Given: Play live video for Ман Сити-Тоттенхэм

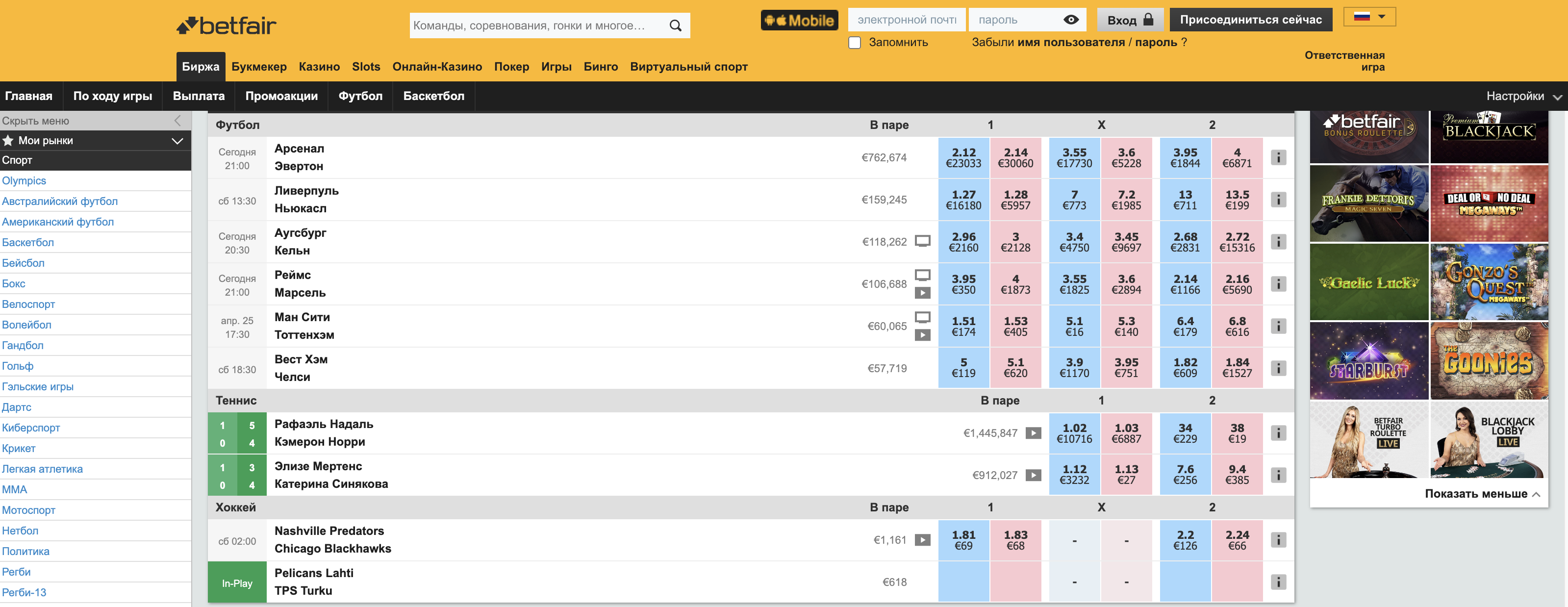Looking at the screenshot, I should click(923, 335).
